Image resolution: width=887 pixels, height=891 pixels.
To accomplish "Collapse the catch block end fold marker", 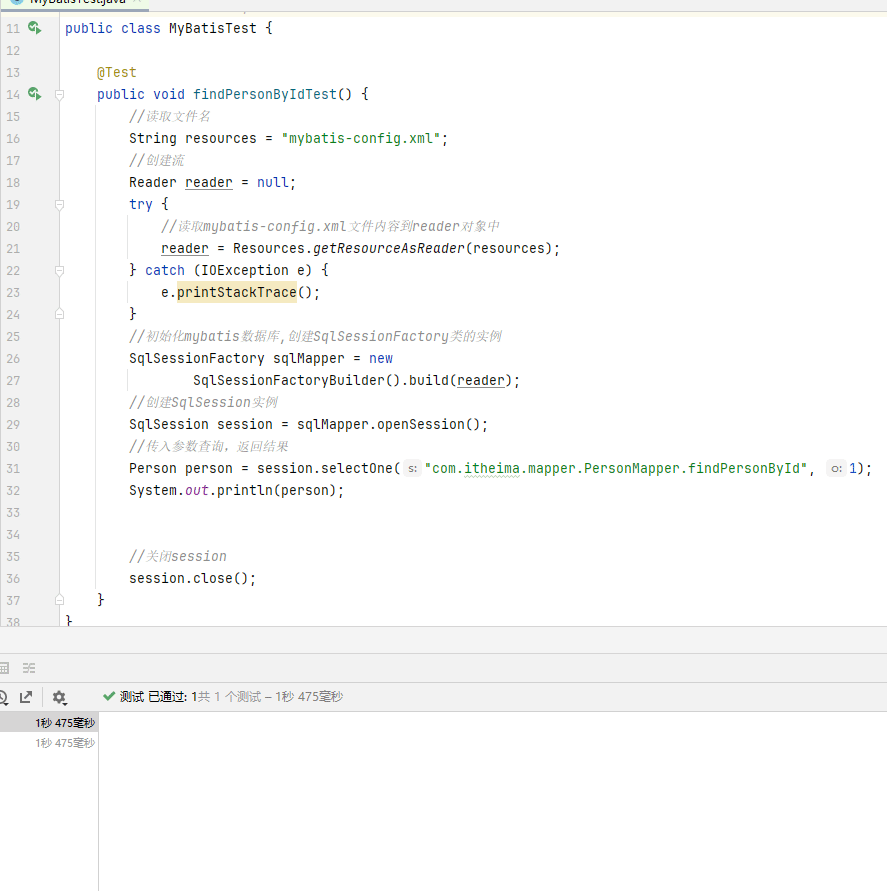I will (59, 314).
